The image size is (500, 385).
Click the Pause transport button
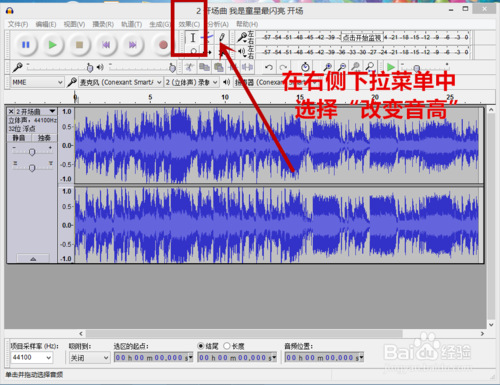coord(26,45)
